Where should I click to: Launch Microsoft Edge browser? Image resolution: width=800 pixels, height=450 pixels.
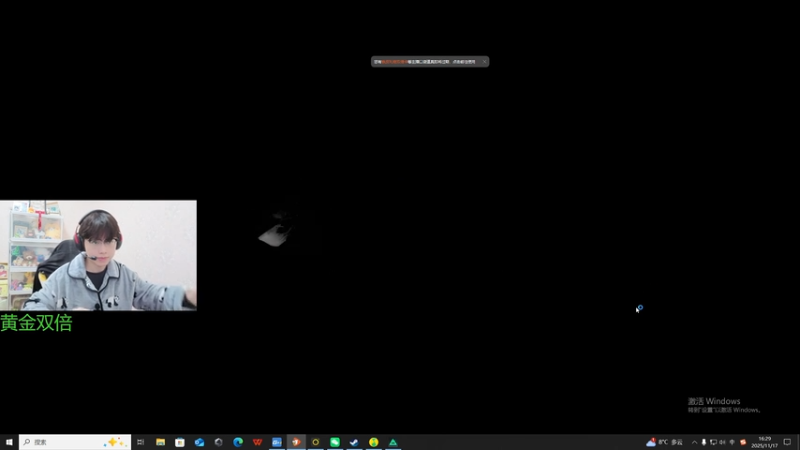point(238,442)
